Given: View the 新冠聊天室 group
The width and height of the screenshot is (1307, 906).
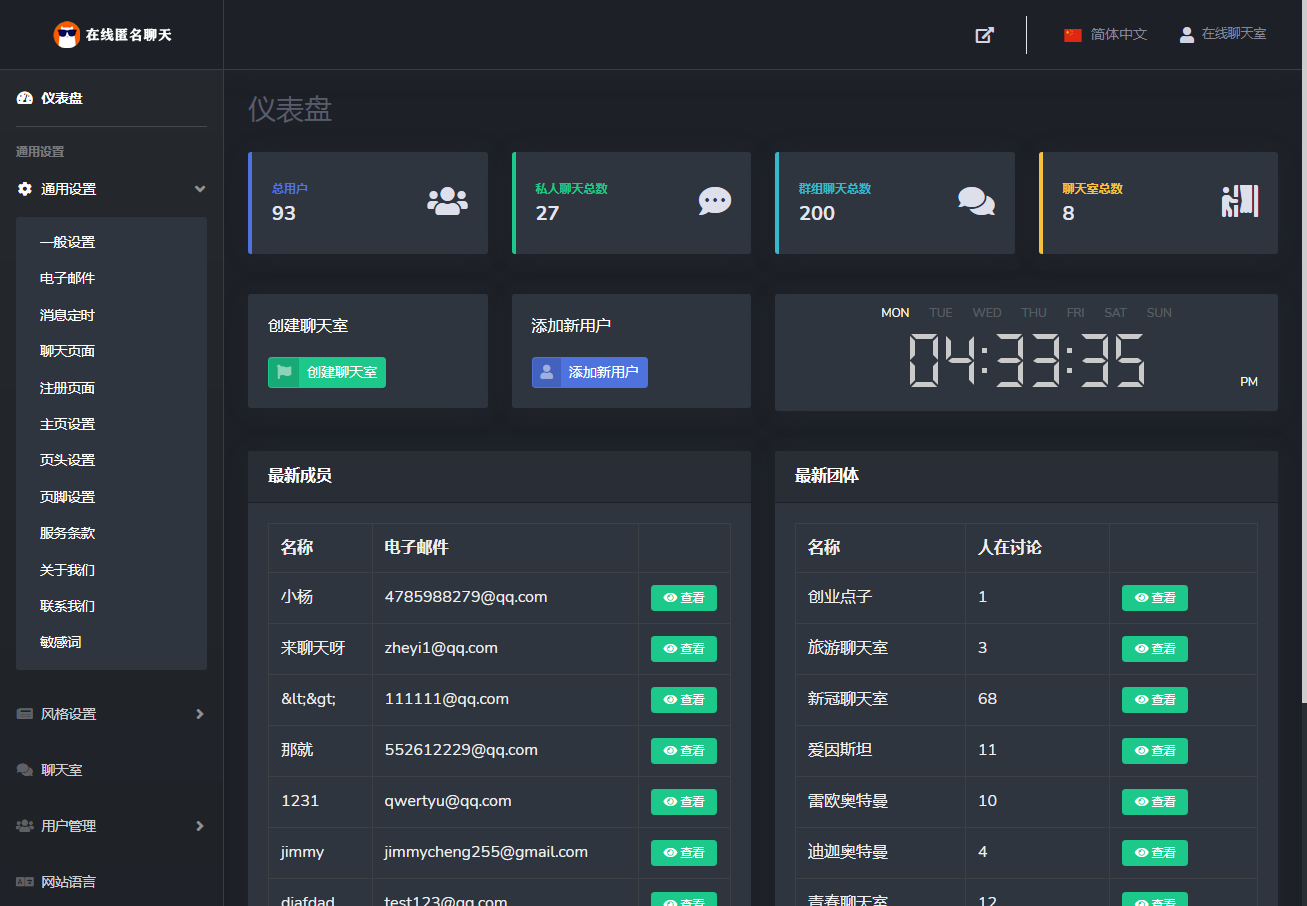Looking at the screenshot, I should click(1155, 700).
